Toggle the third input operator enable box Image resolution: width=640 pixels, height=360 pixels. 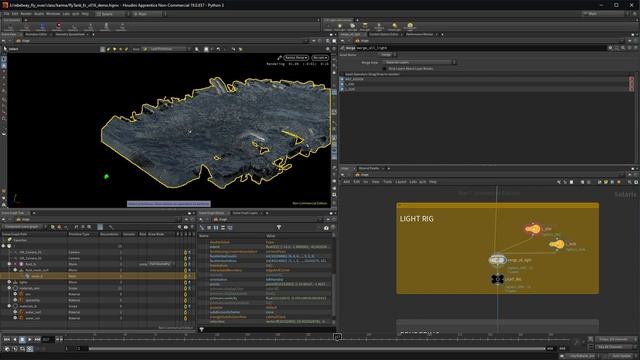point(342,89)
